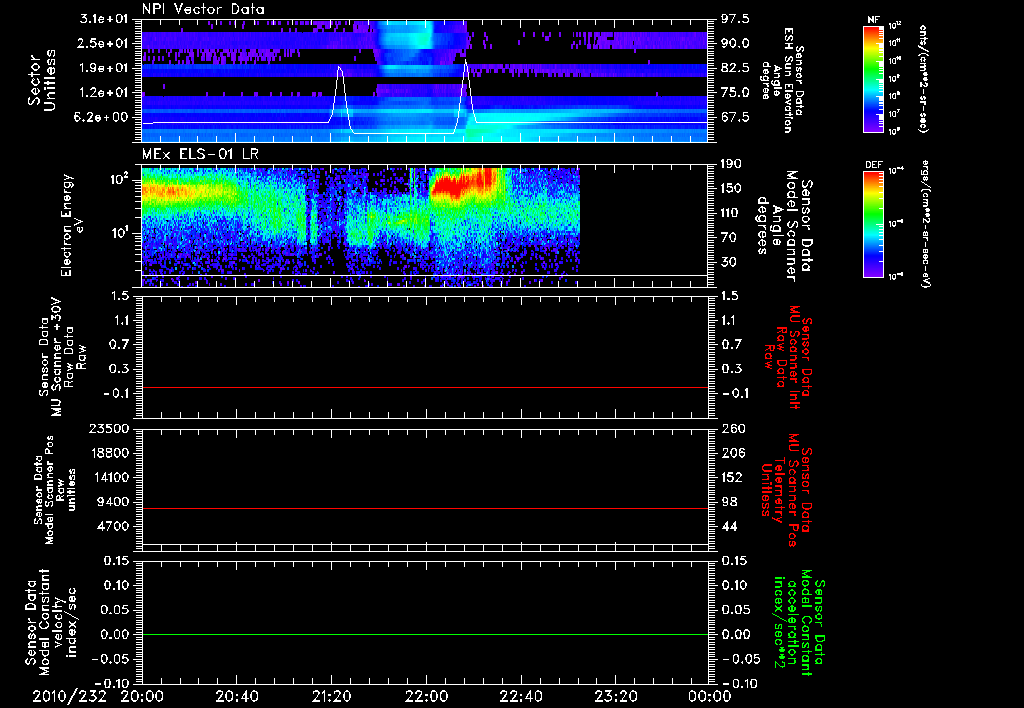Viewport: 1024px width, 708px height.
Task: Click the '152' telemetry tick label
Action: pos(732,477)
